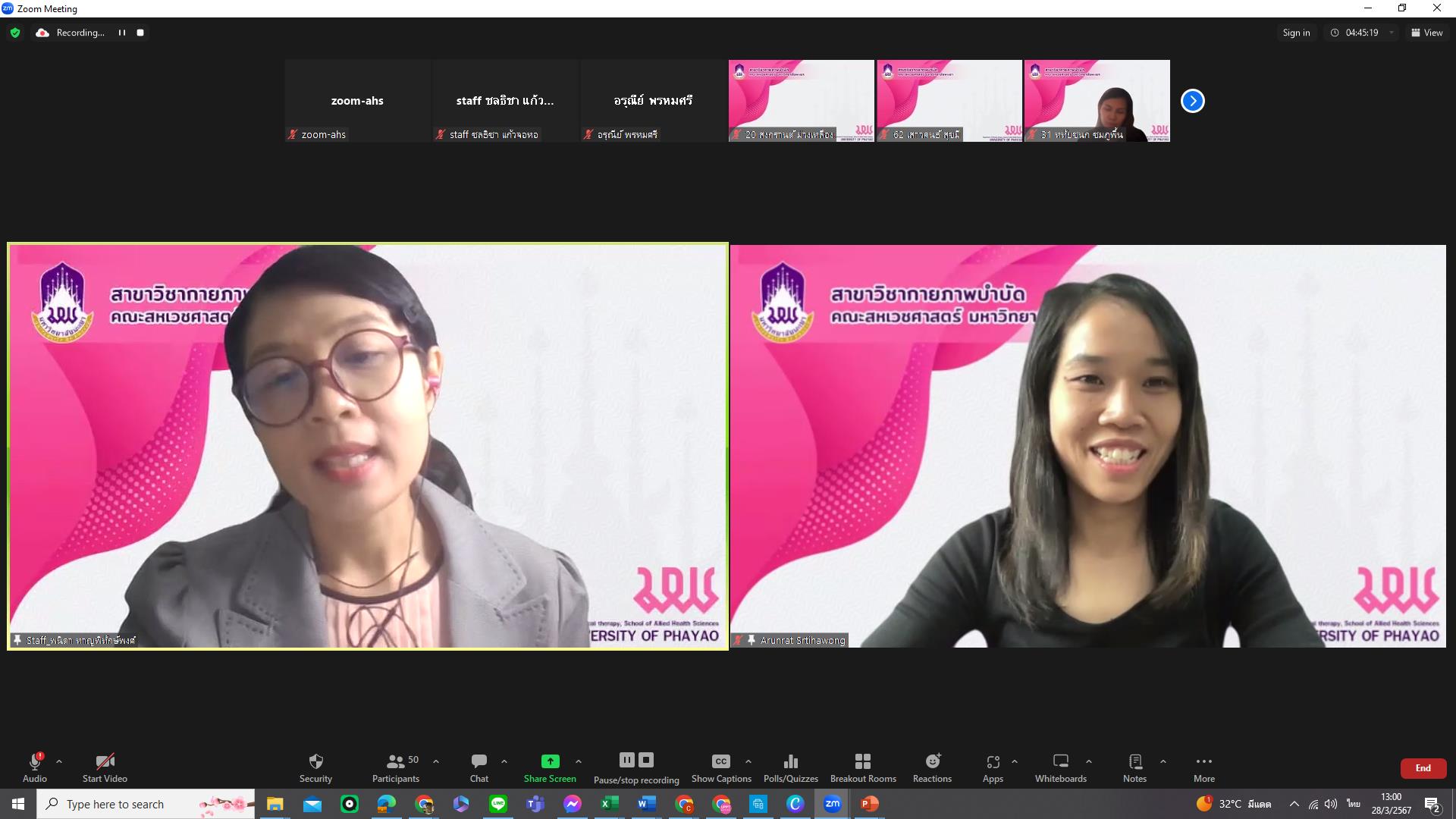Screen dimensions: 1456x819
Task: Expand the audio options arrow
Action: click(x=59, y=761)
